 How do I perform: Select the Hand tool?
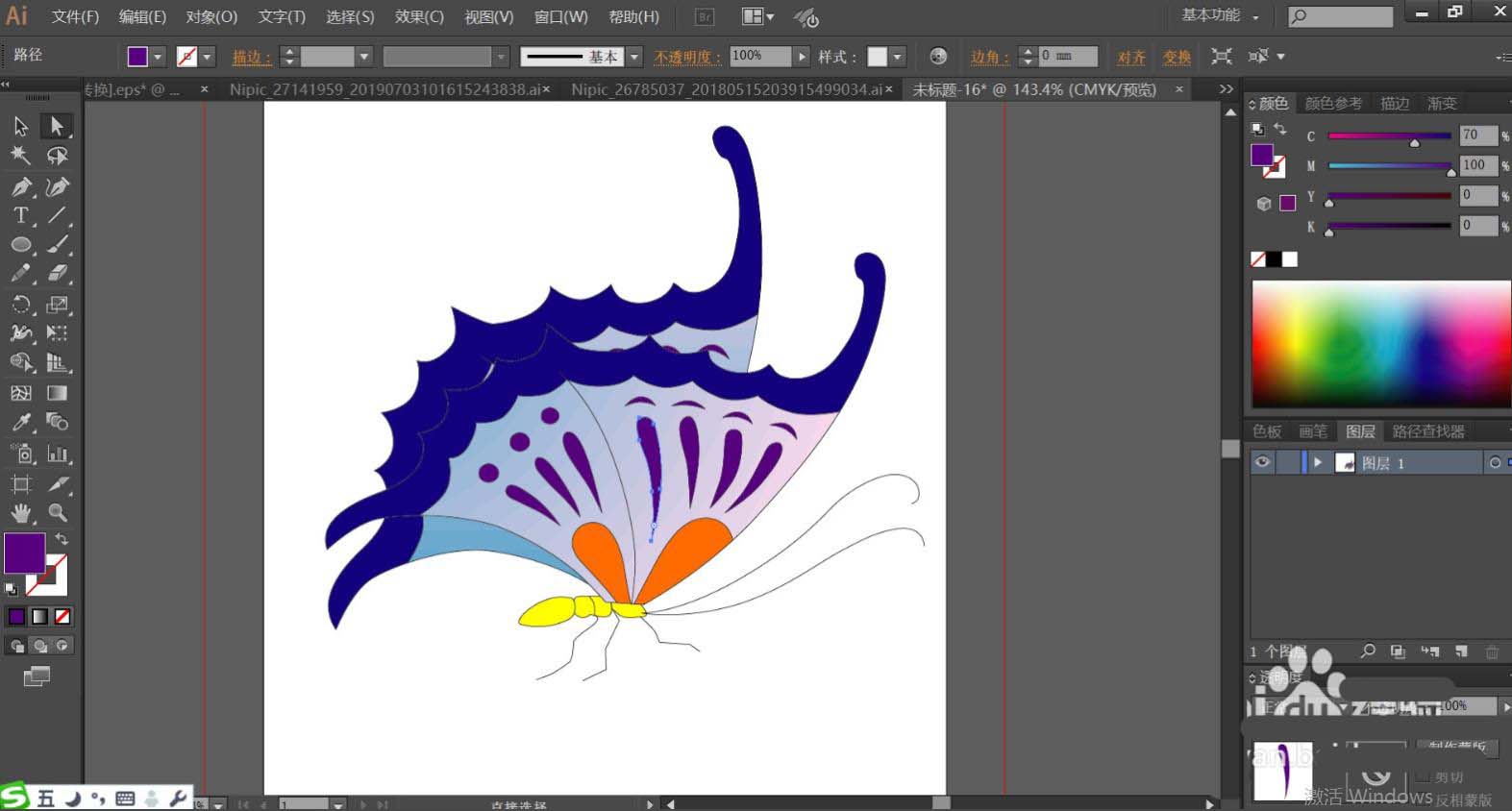tap(21, 513)
